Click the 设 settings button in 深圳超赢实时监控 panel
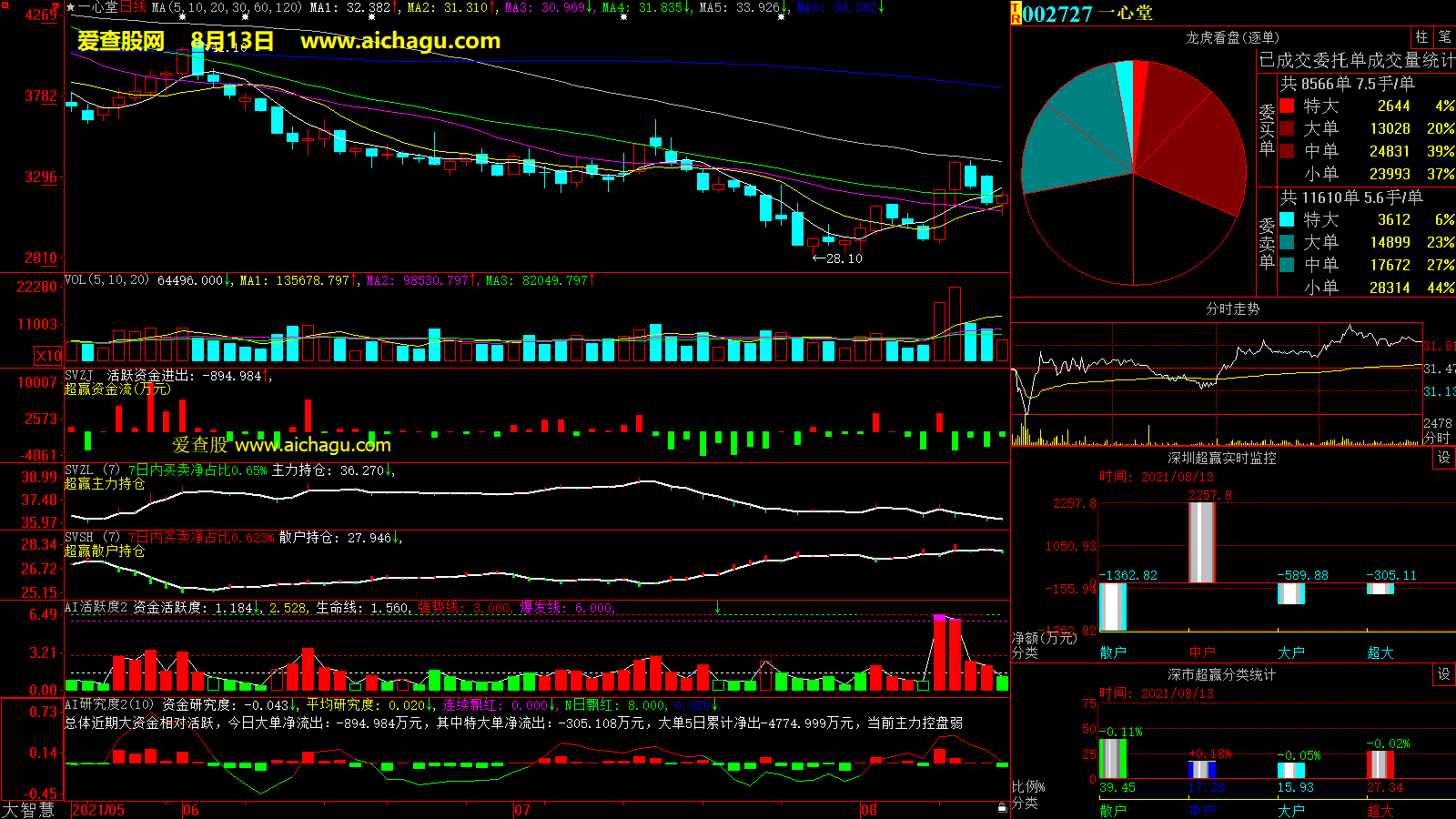This screenshot has height=819, width=1456. (1444, 458)
